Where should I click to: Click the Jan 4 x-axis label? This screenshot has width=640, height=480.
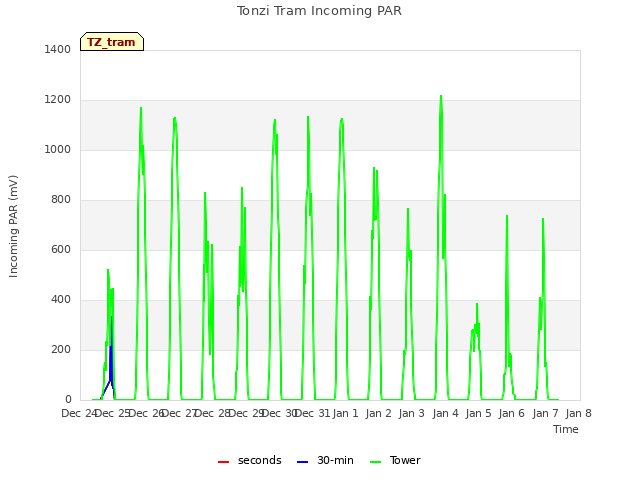click(445, 413)
